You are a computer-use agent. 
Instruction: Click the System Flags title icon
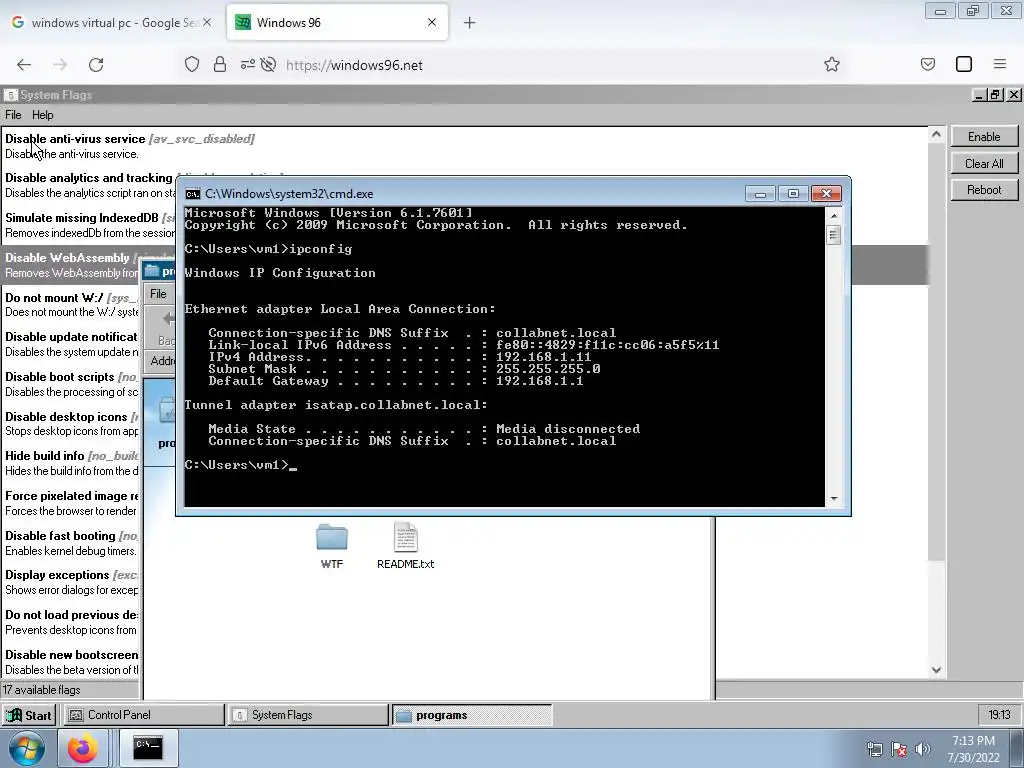(10, 95)
